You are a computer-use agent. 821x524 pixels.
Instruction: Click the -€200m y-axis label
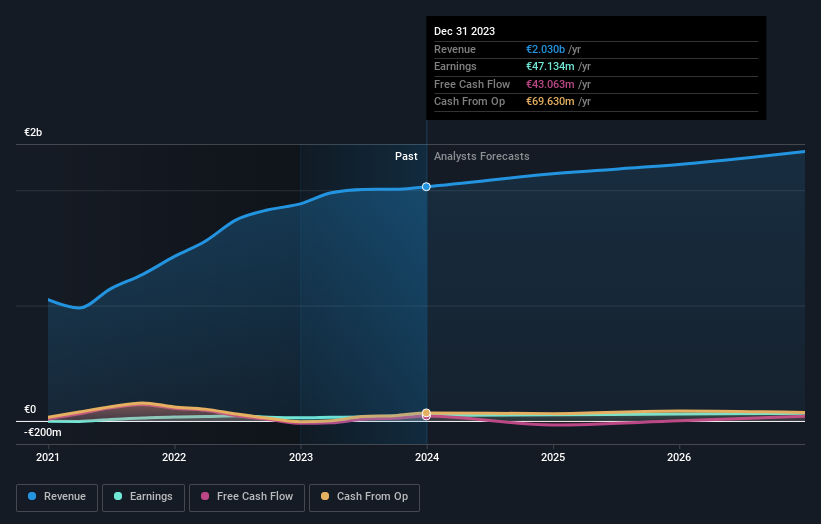[x=42, y=432]
